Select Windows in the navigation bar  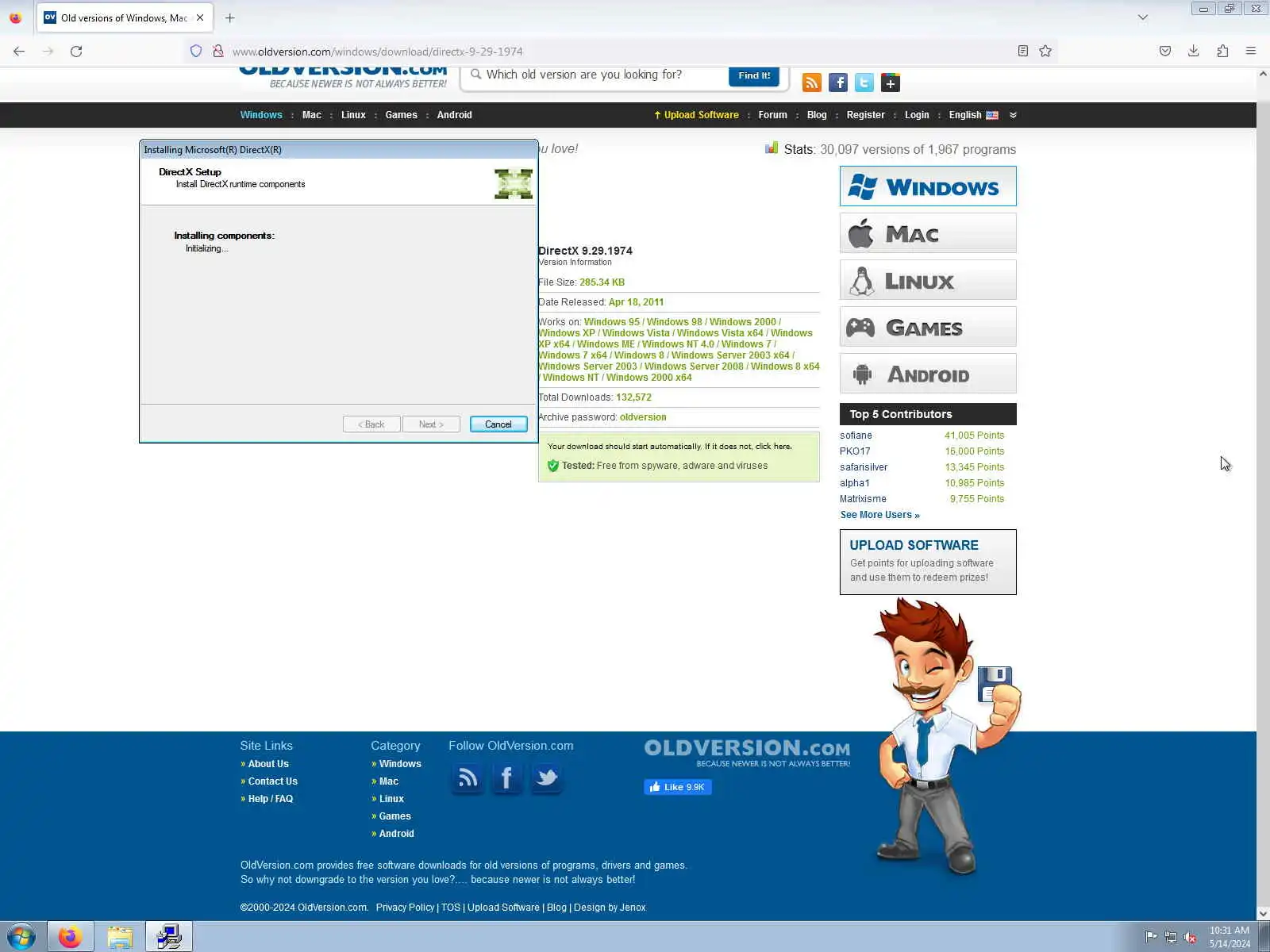[x=261, y=115]
